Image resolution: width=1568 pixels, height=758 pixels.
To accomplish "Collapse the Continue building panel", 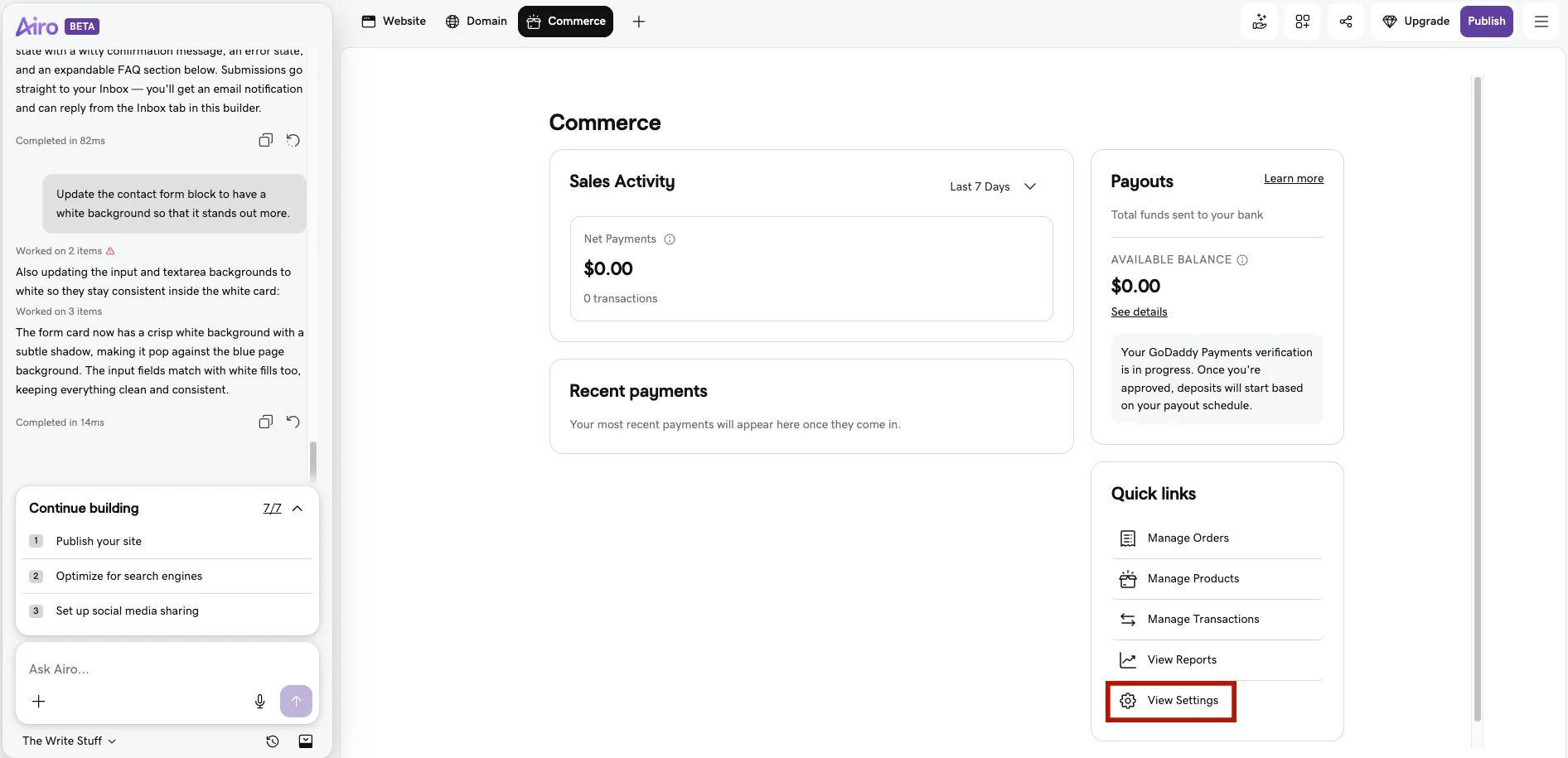I will tap(298, 509).
